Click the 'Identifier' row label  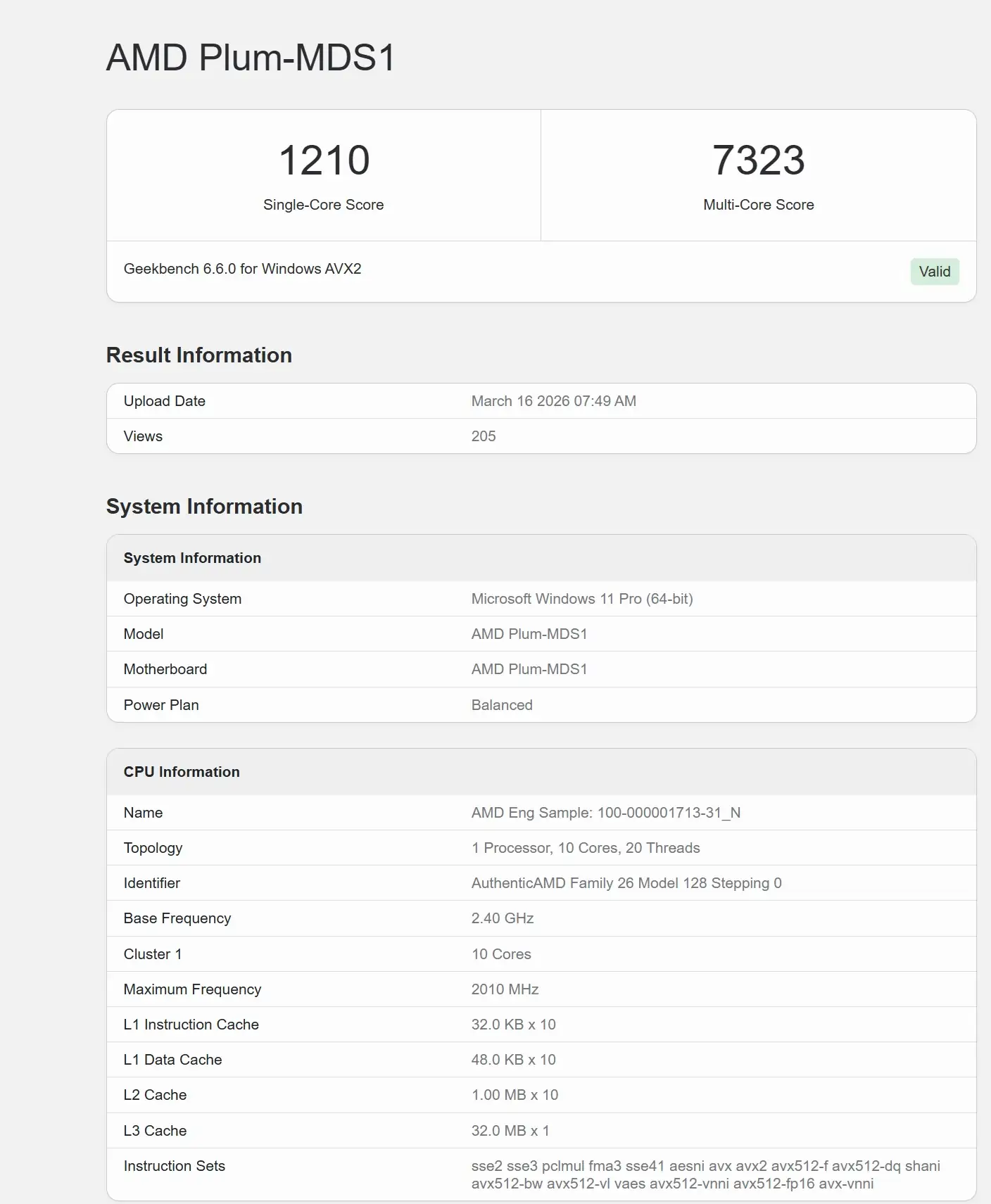coord(152,883)
